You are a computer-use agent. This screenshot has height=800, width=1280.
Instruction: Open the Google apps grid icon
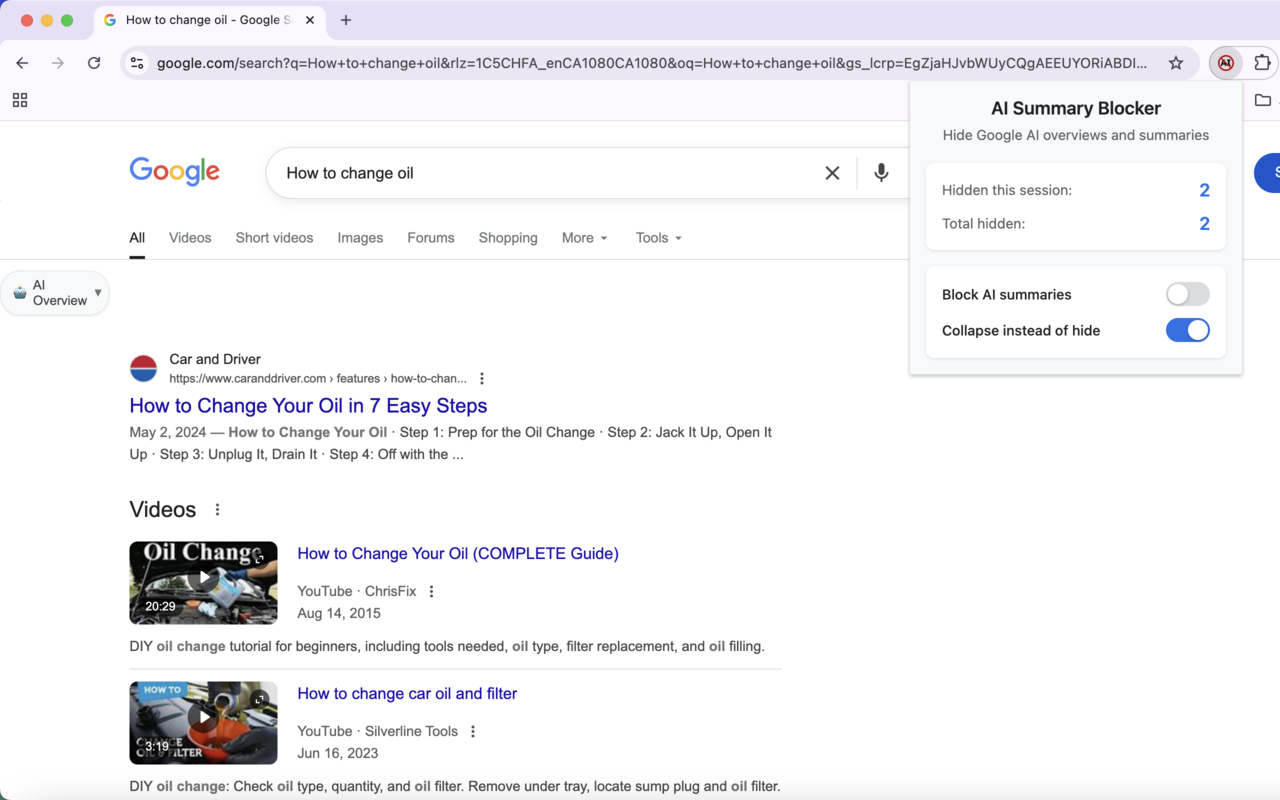(20, 100)
